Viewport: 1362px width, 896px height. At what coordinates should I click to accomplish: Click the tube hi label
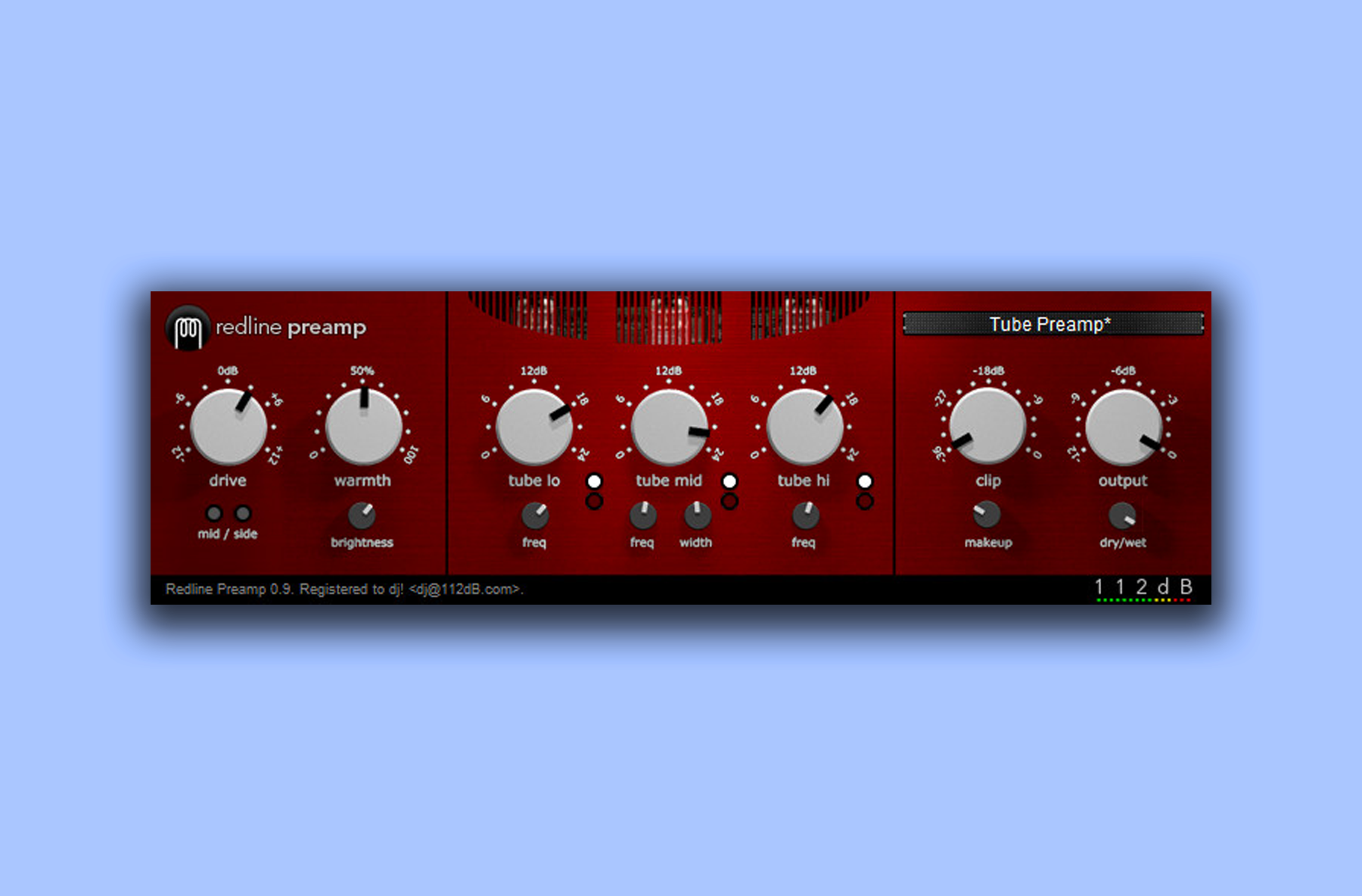click(804, 481)
